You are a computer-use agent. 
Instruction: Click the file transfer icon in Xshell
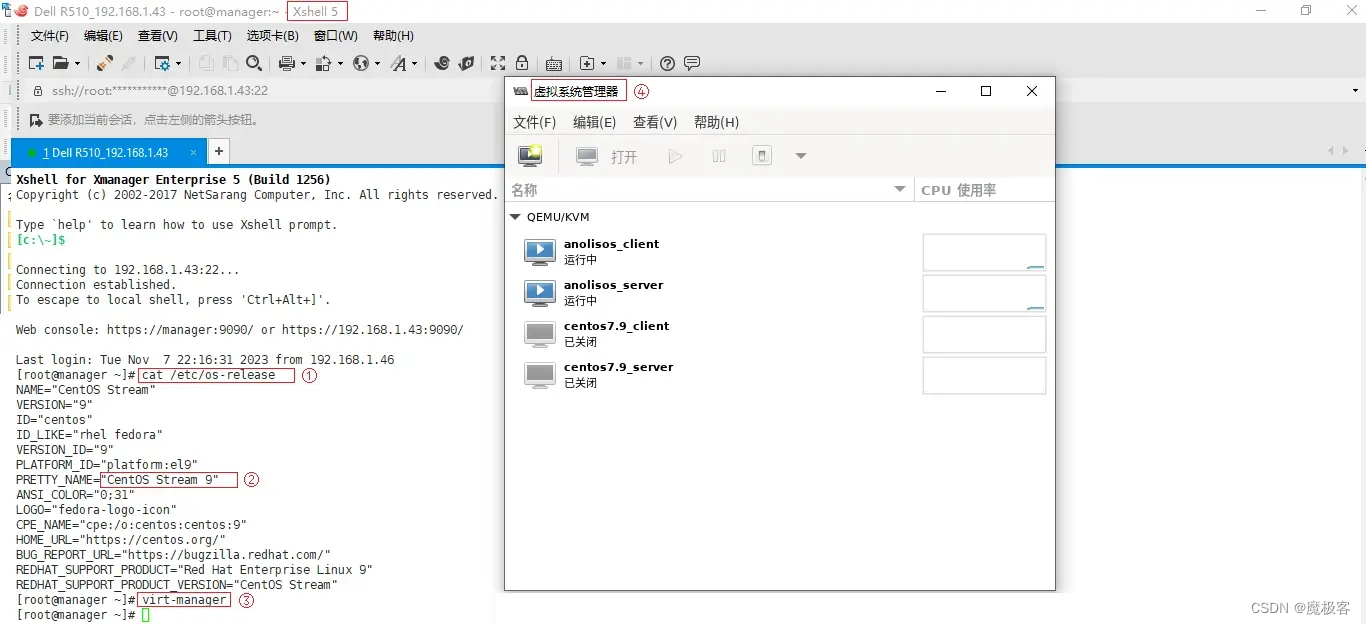[323, 63]
